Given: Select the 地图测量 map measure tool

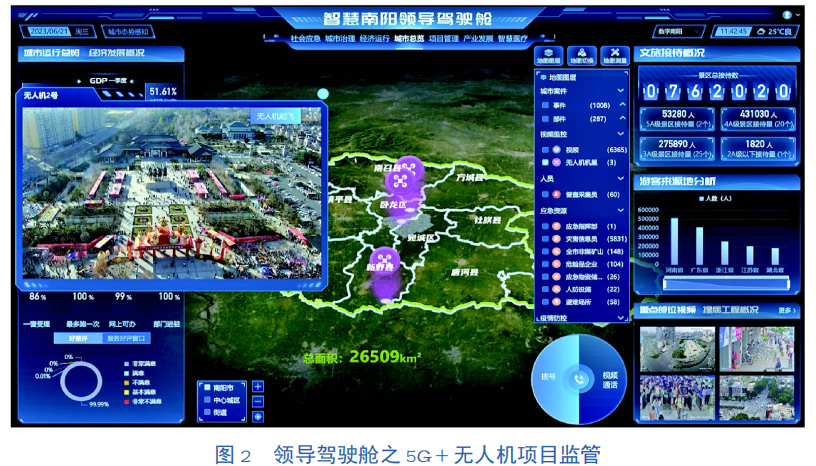Looking at the screenshot, I should pyautogui.click(x=613, y=54).
